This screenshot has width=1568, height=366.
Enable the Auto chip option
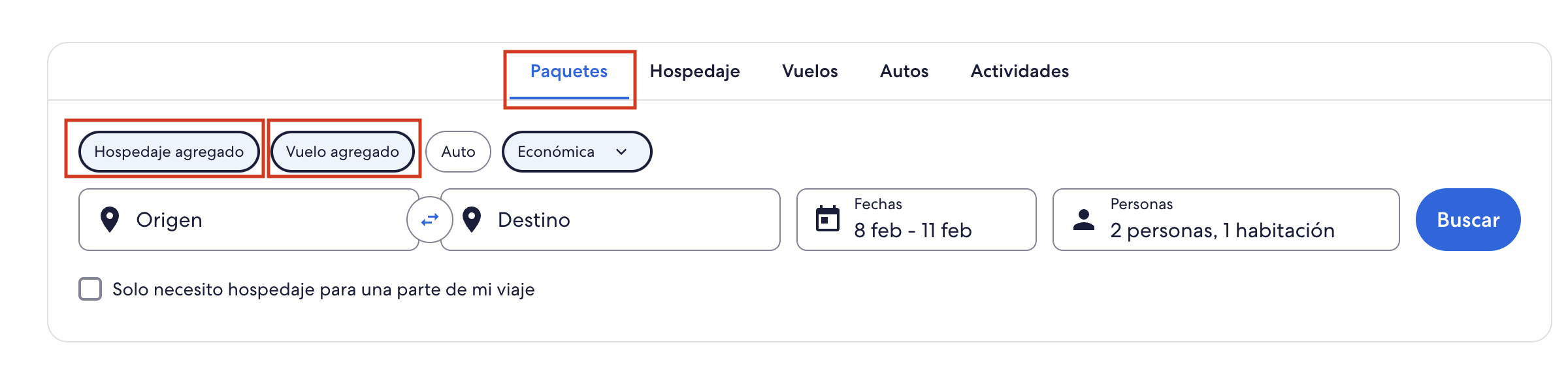[x=458, y=152]
